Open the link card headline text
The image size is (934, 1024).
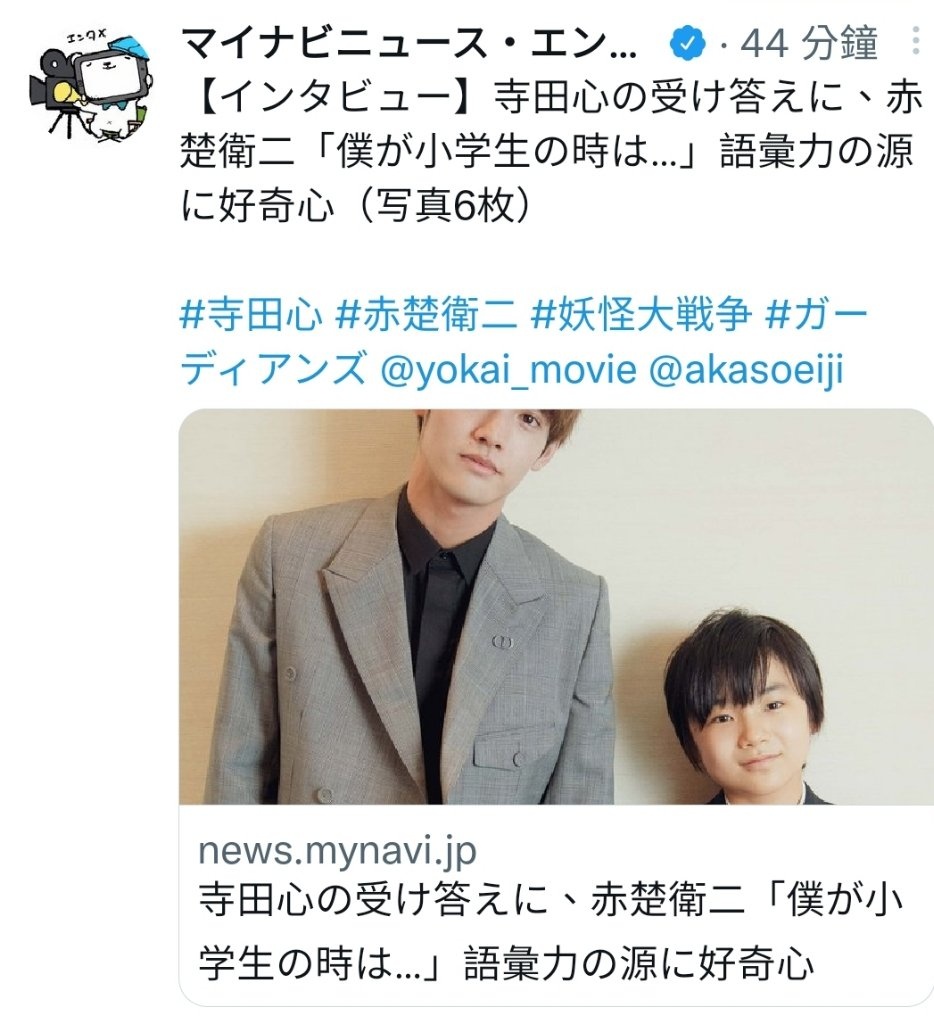(551, 931)
